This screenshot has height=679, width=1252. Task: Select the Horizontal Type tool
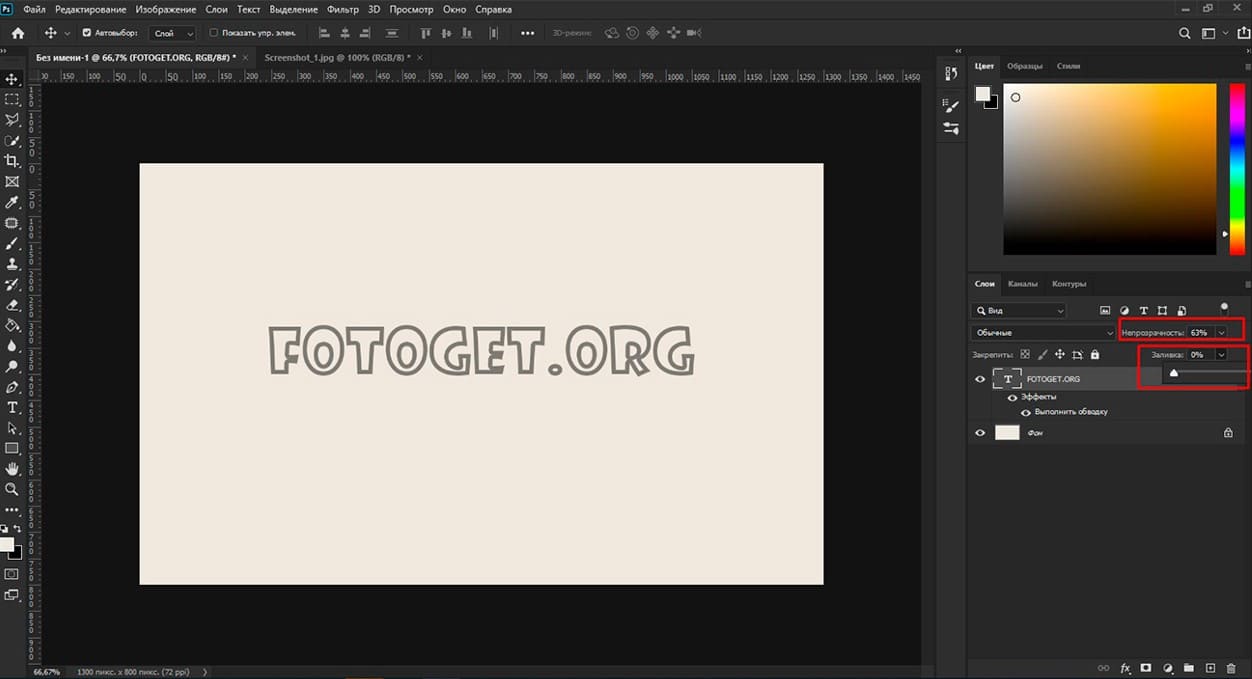click(12, 407)
